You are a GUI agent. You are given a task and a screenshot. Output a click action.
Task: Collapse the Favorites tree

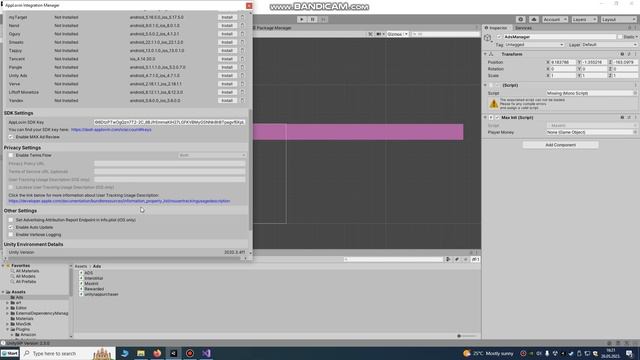coord(3,266)
